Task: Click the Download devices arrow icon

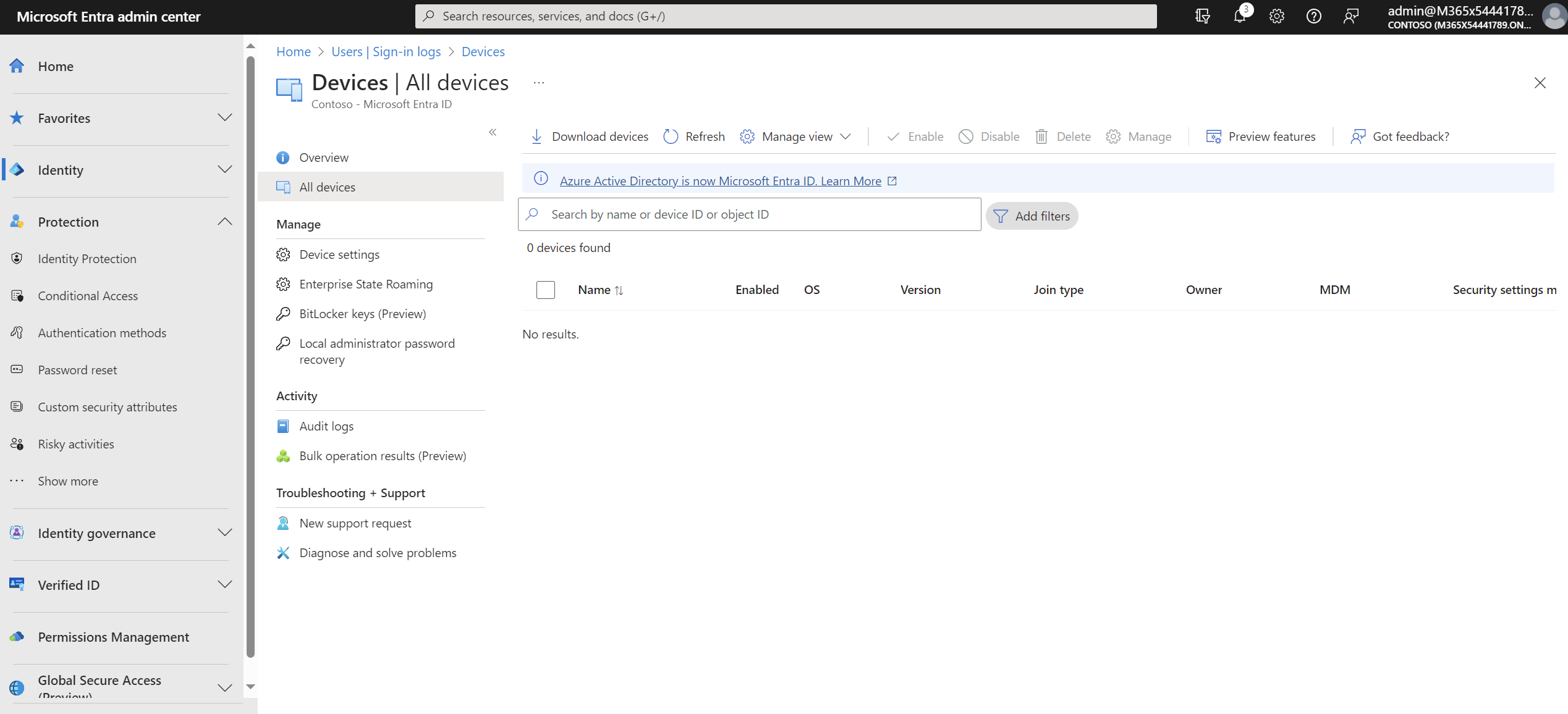Action: click(536, 136)
